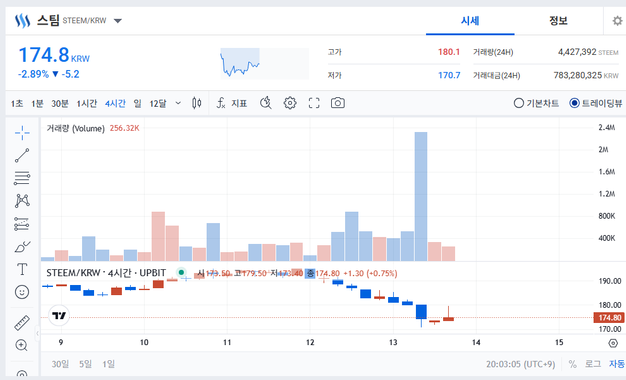Open the Fibonacci retracement tool
This screenshot has height=380, width=626.
click(22, 178)
